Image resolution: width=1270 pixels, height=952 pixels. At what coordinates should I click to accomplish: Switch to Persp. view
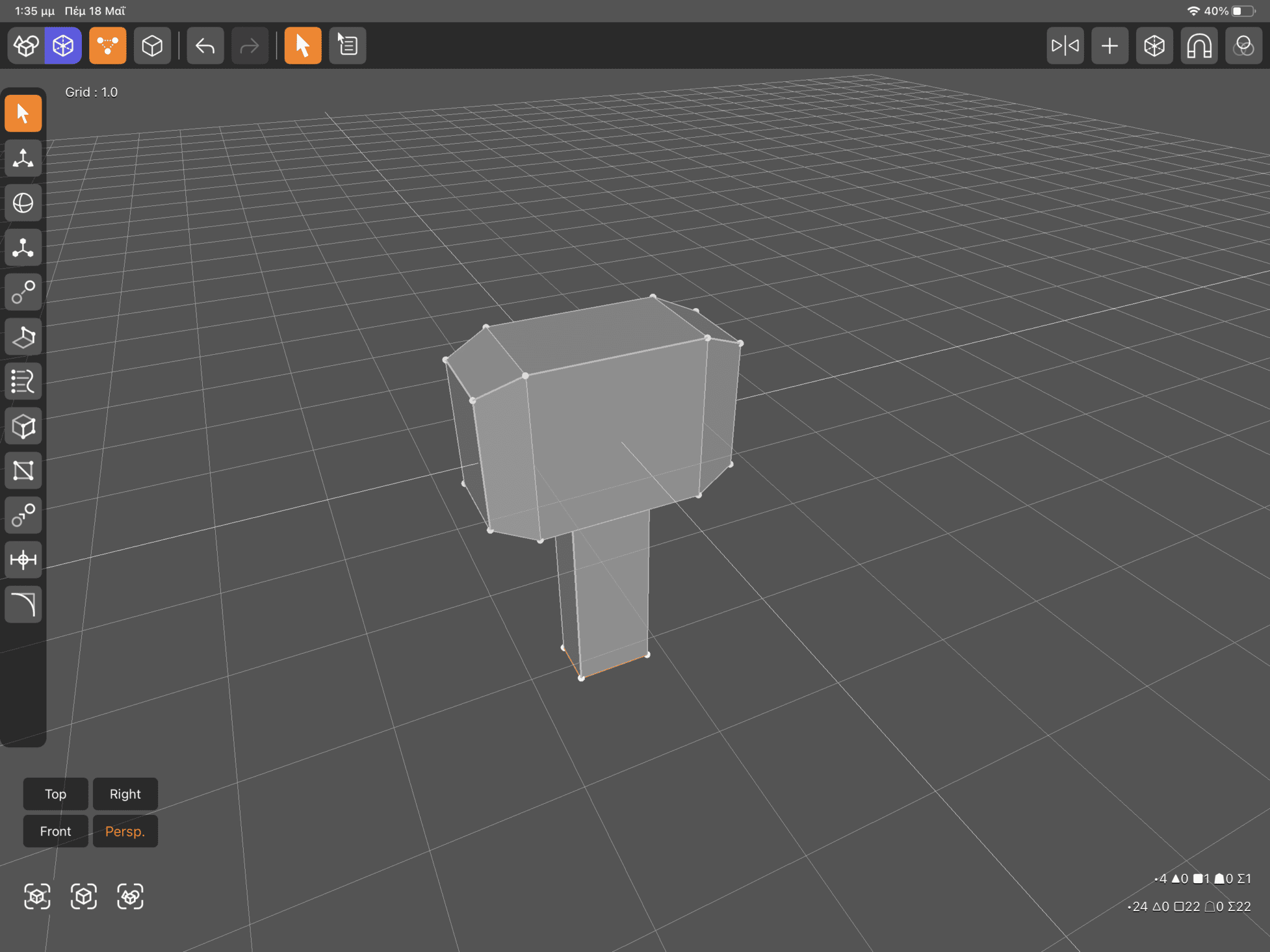pos(125,831)
